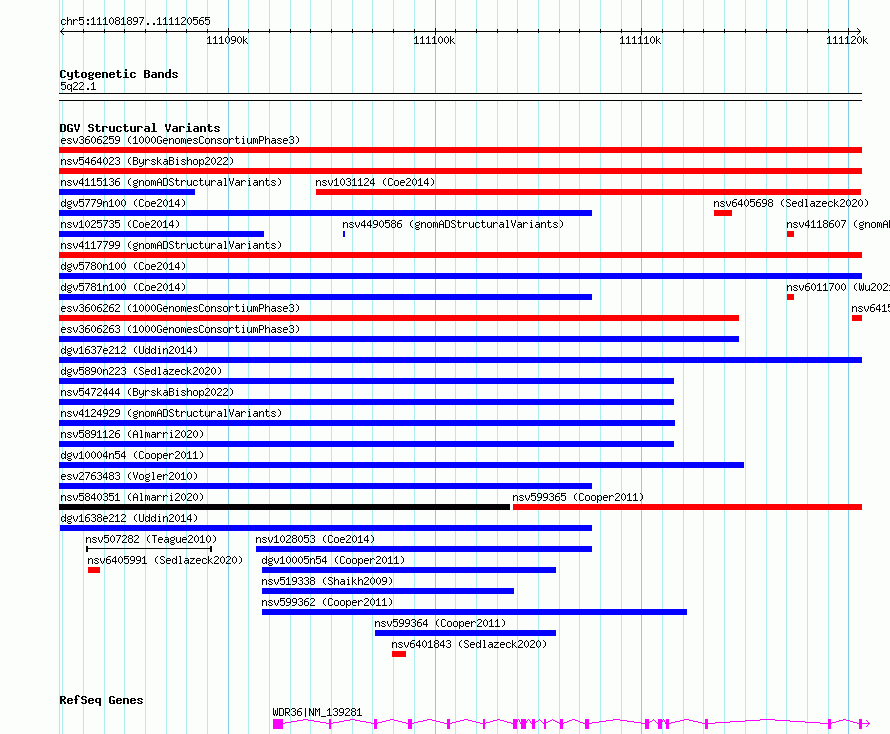Click the right arrow of the ruler

859,31
